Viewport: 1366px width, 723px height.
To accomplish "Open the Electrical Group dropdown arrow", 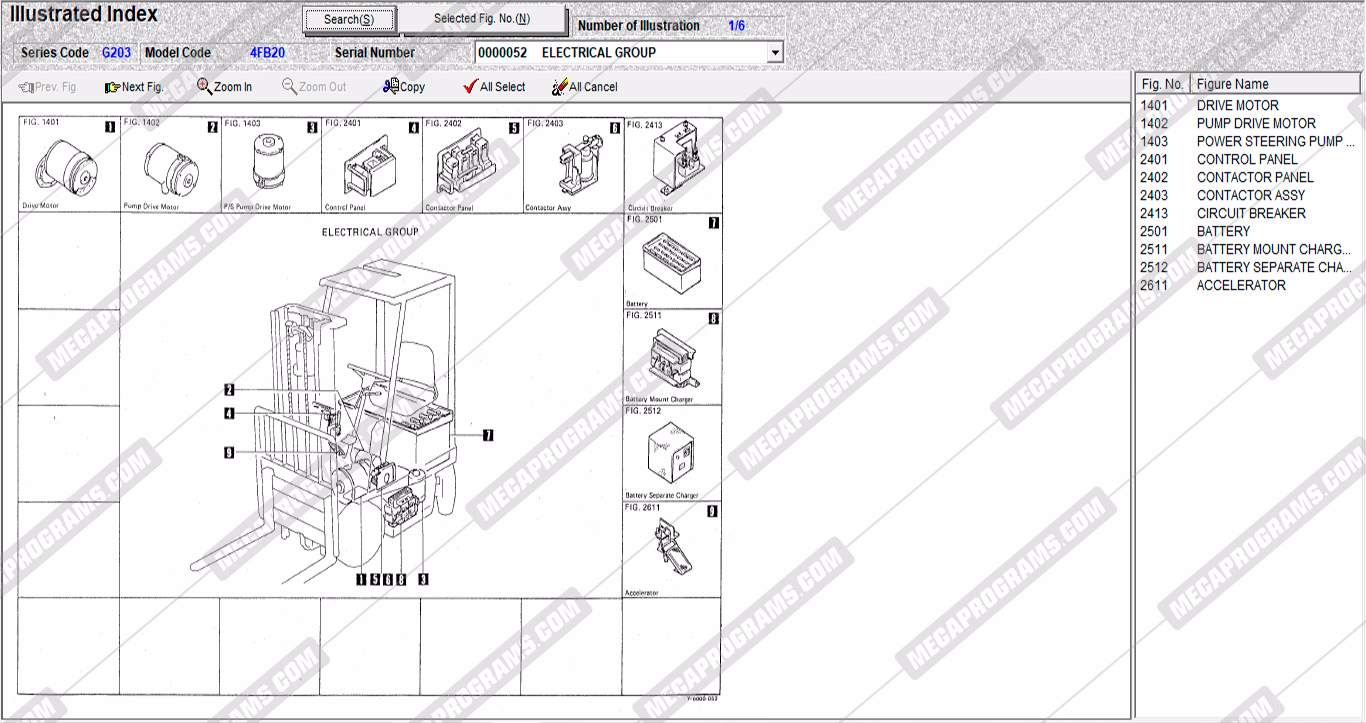I will pos(774,53).
